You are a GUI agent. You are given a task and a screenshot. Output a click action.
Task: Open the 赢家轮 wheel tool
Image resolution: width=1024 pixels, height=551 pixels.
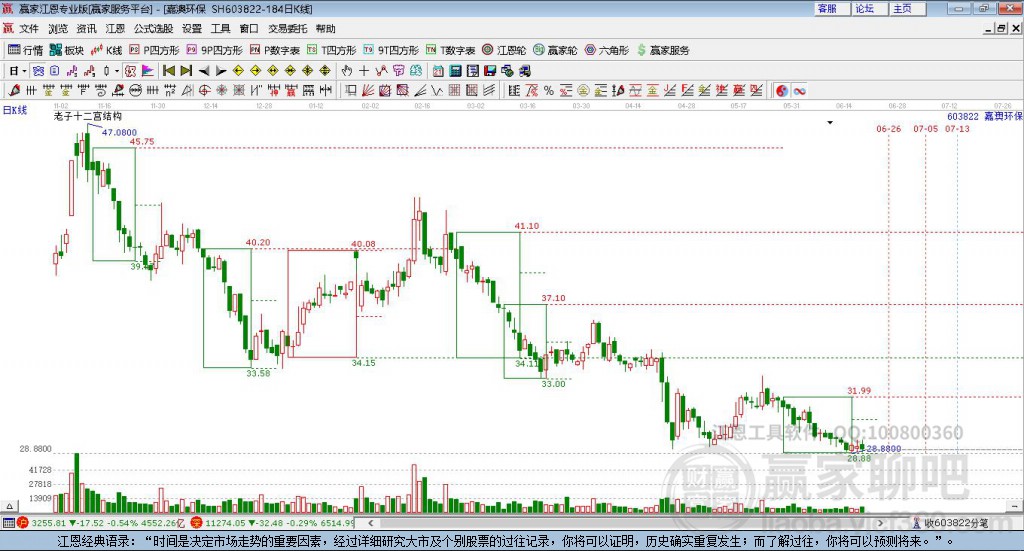(x=555, y=50)
